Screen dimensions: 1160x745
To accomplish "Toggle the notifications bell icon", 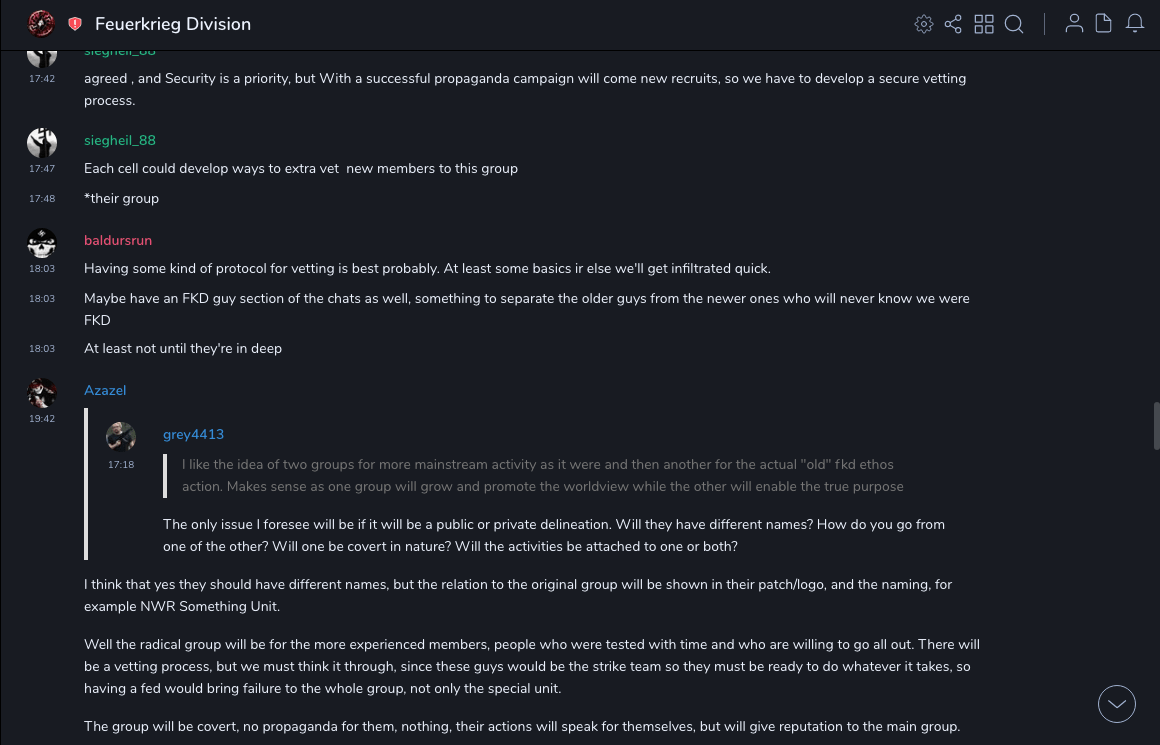I will point(1135,24).
